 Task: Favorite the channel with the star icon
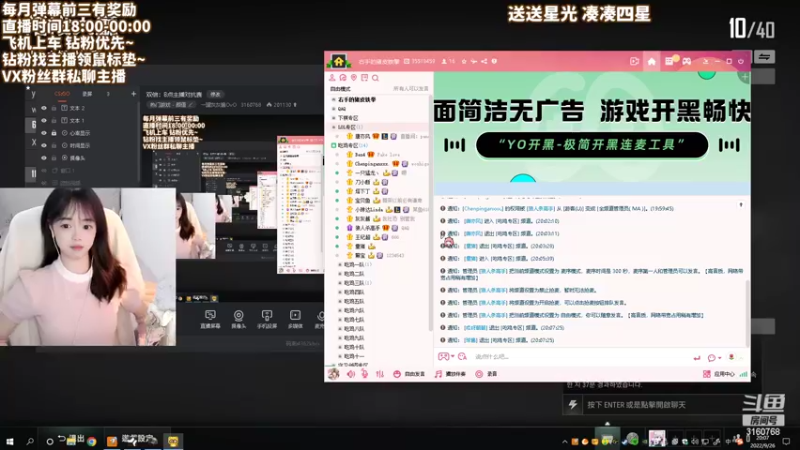coord(464,61)
